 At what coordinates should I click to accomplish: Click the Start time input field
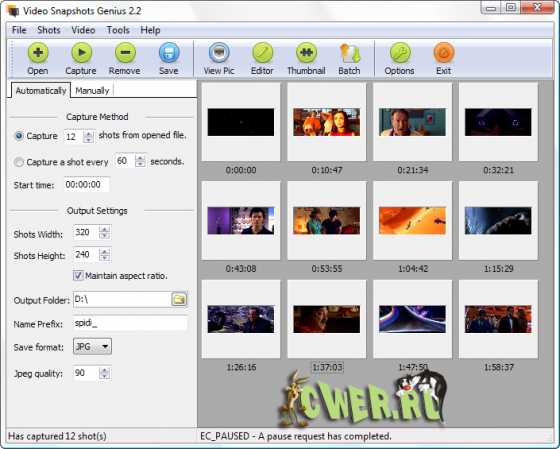[x=87, y=185]
